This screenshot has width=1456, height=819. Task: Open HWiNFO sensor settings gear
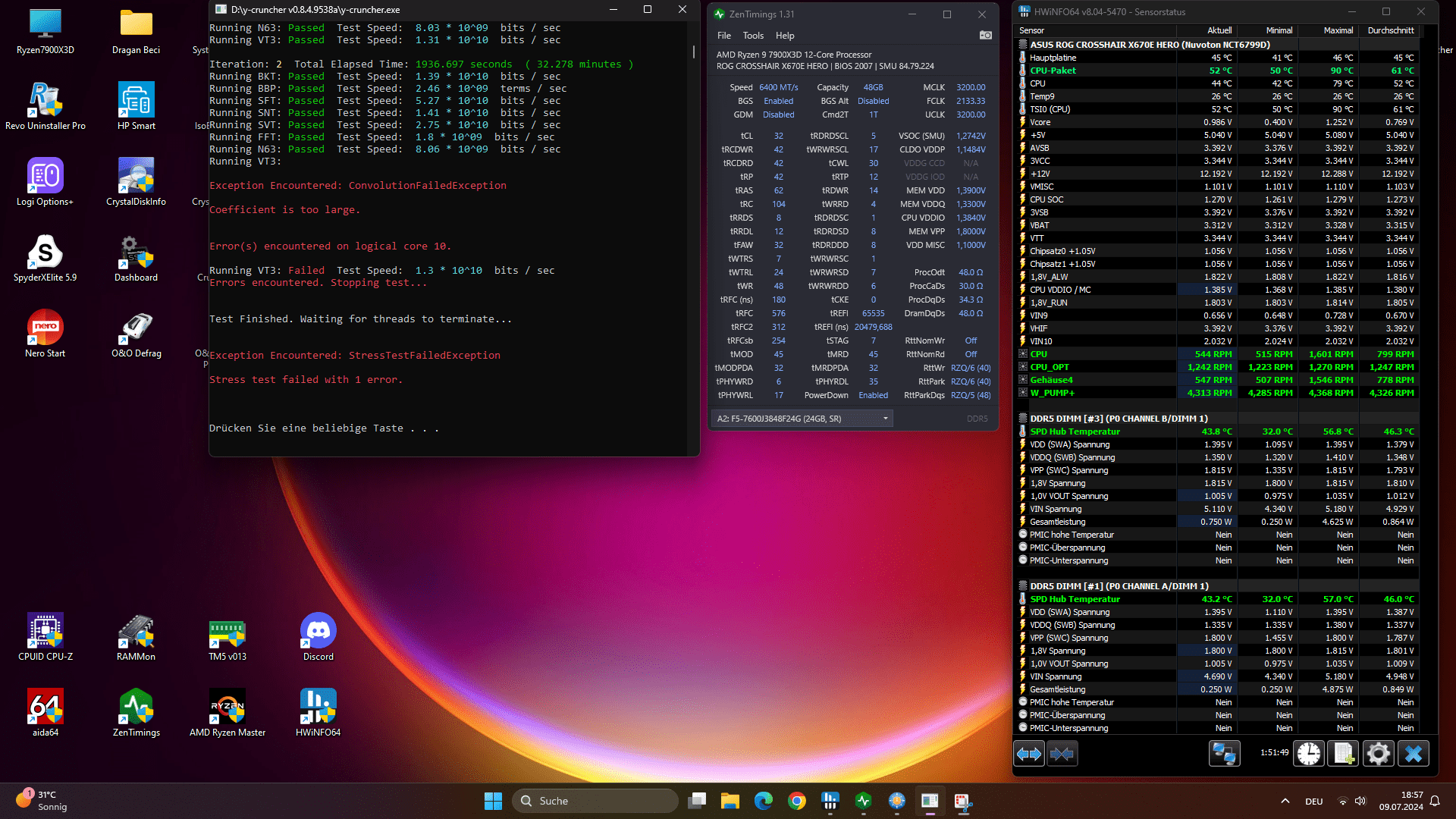pyautogui.click(x=1378, y=754)
